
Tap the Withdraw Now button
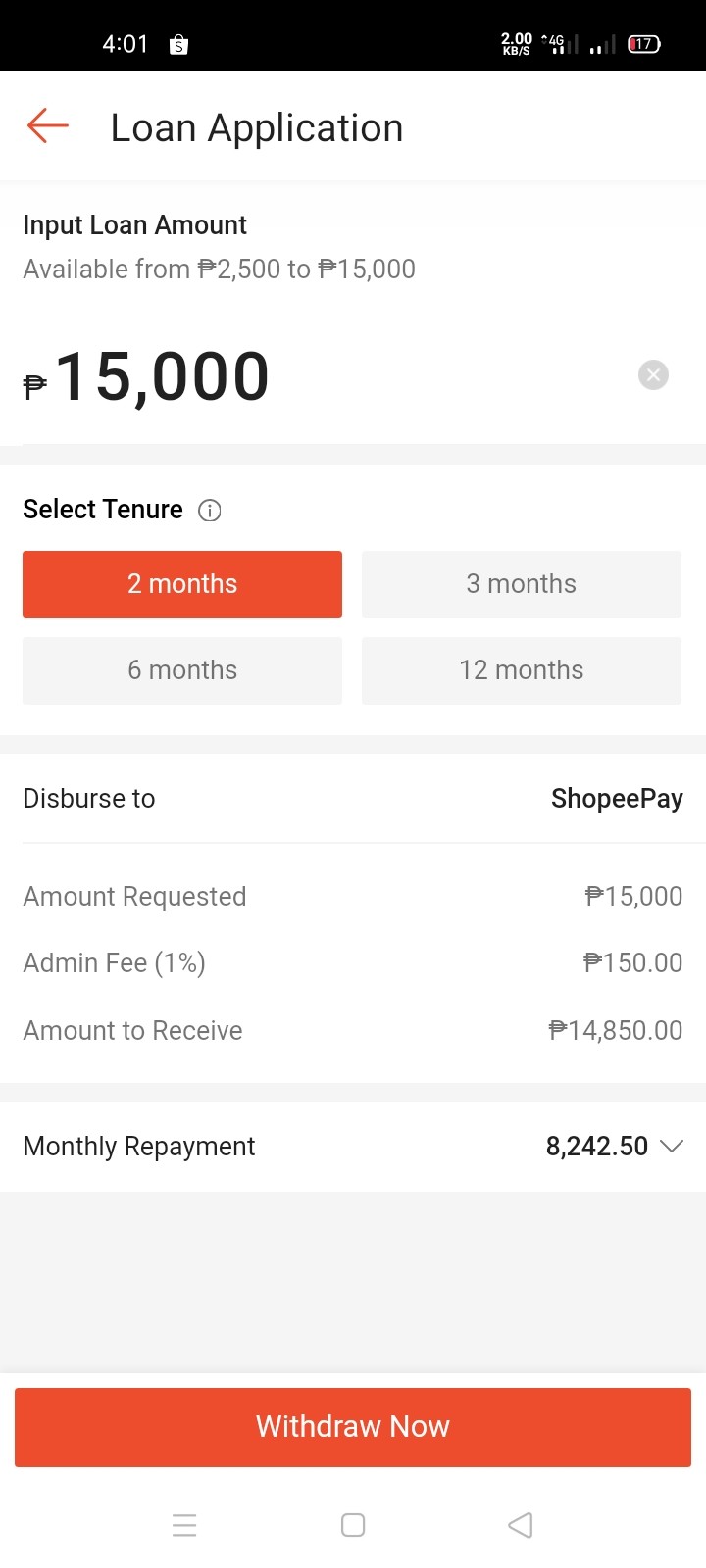(353, 1427)
